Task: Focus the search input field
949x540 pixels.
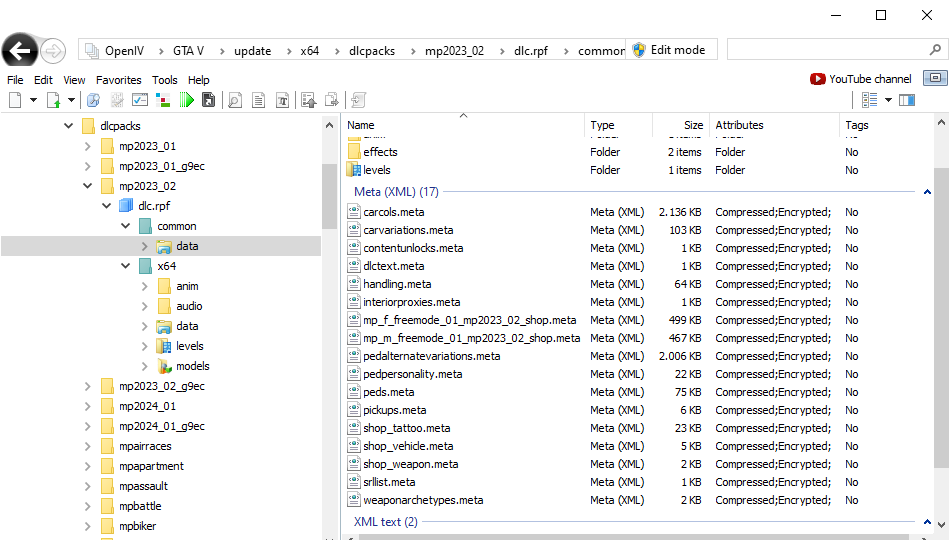Action: point(828,50)
